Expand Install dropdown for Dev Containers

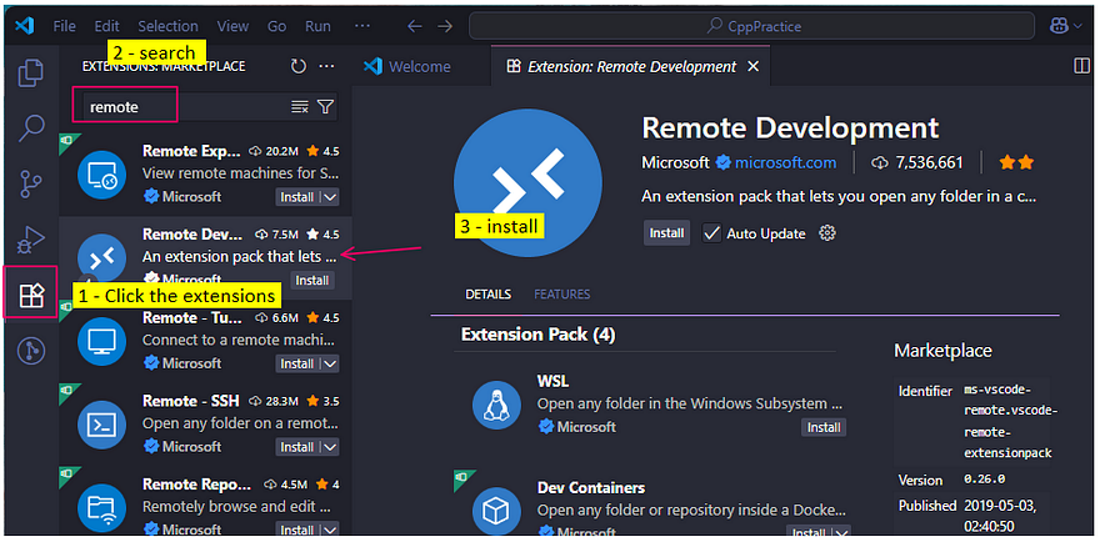click(x=841, y=533)
